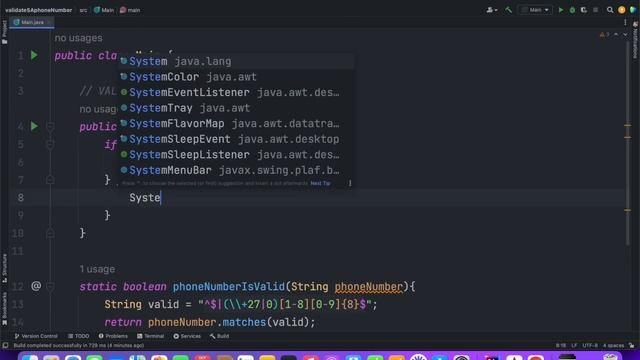Toggle read-only lock icon in status bar

(x=632, y=345)
